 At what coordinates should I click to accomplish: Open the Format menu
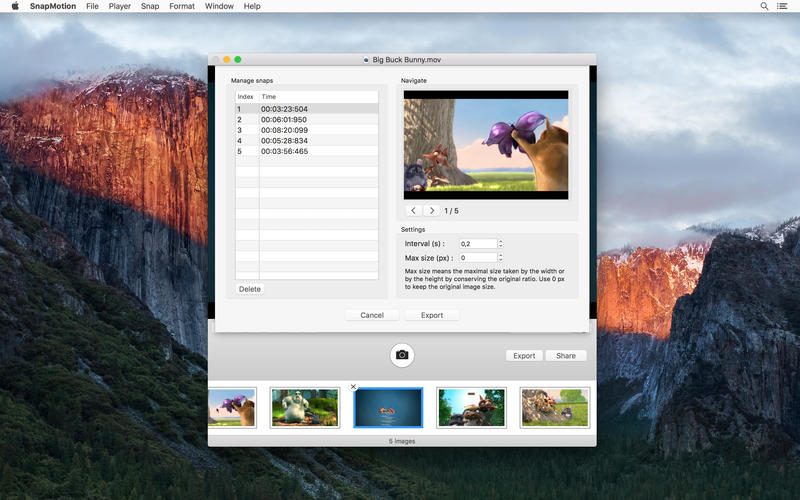tap(182, 6)
